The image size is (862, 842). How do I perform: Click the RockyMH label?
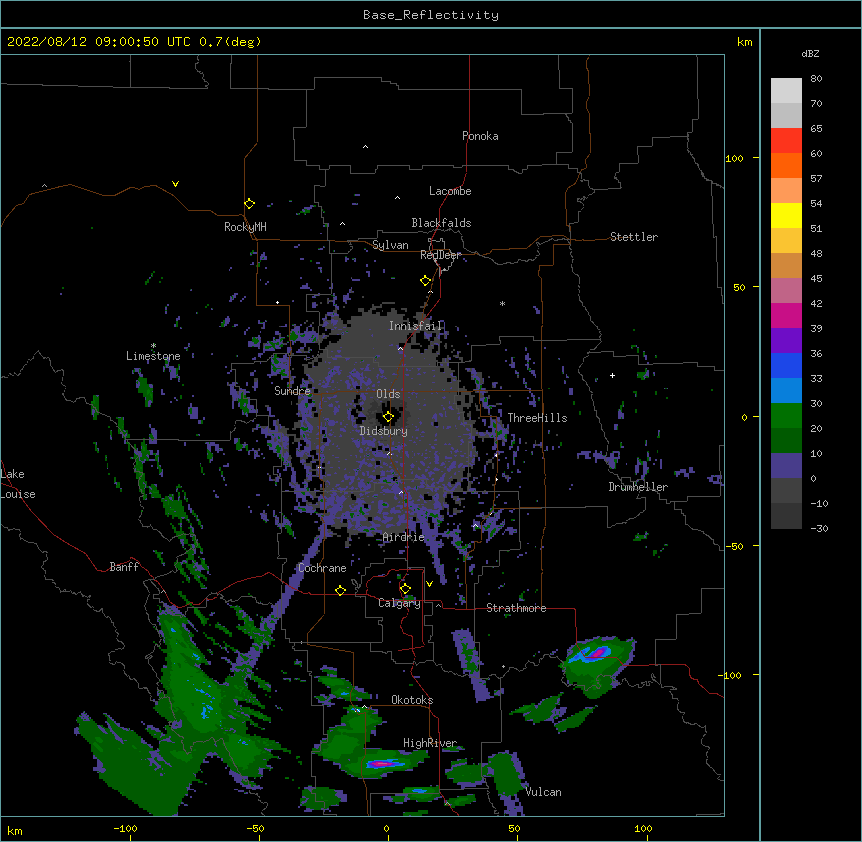(x=245, y=227)
